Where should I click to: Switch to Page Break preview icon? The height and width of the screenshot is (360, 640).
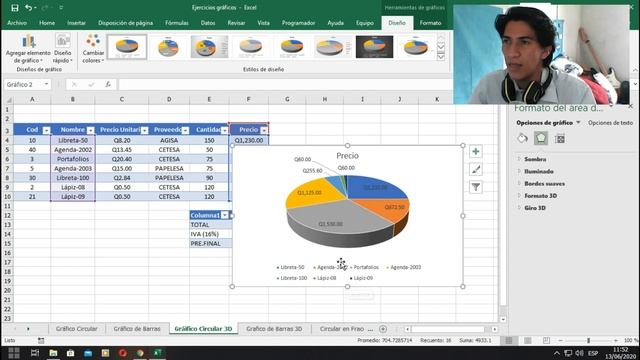547,340
